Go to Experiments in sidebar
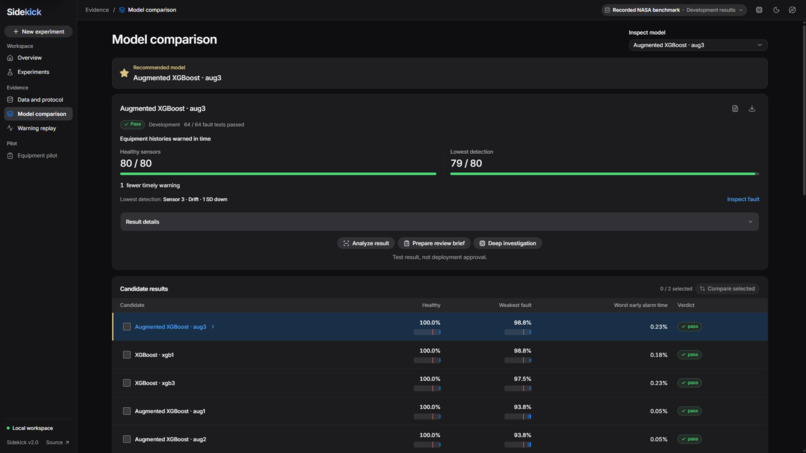The width and height of the screenshot is (806, 453). click(x=38, y=72)
